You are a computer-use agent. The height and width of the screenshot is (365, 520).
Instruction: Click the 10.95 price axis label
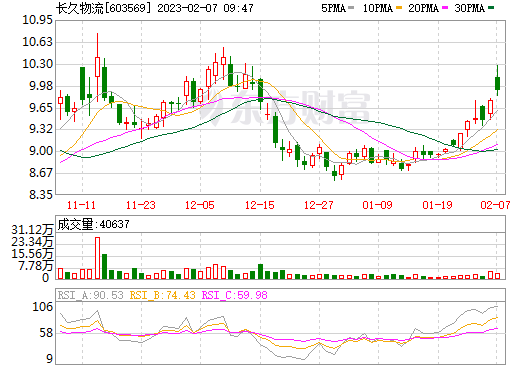click(x=37, y=20)
